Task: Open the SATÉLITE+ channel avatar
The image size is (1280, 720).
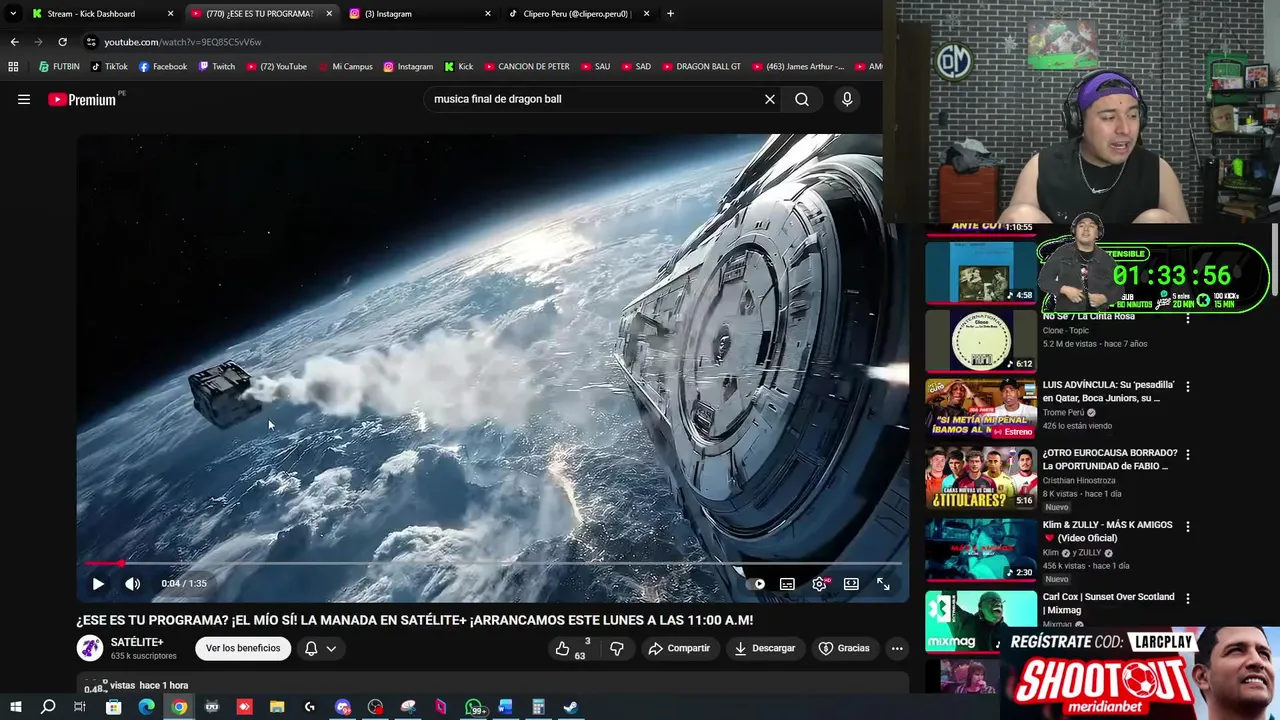Action: (x=90, y=648)
